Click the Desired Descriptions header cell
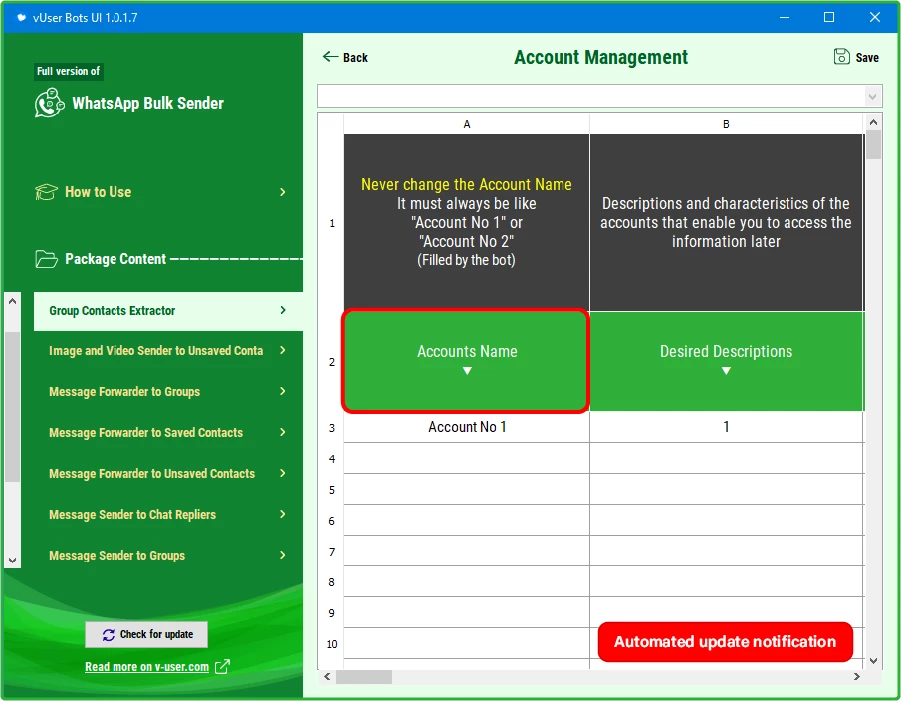This screenshot has width=901, height=701. [x=726, y=361]
